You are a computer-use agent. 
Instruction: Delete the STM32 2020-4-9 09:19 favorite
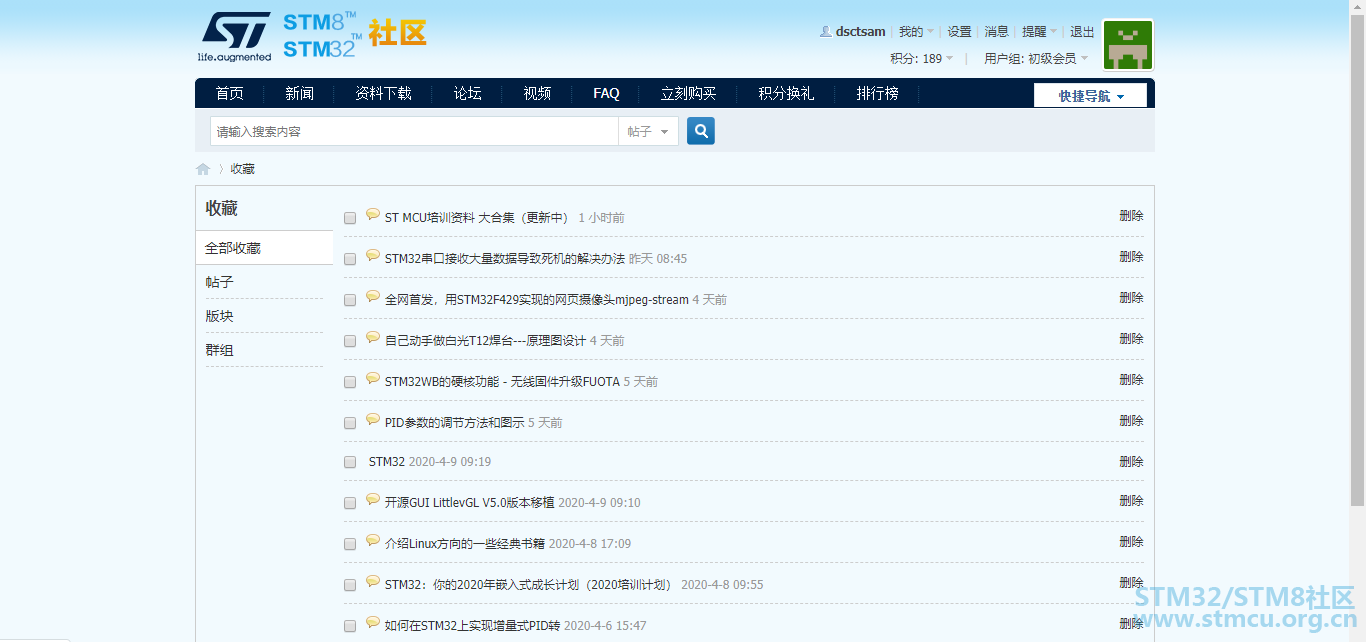point(1131,462)
